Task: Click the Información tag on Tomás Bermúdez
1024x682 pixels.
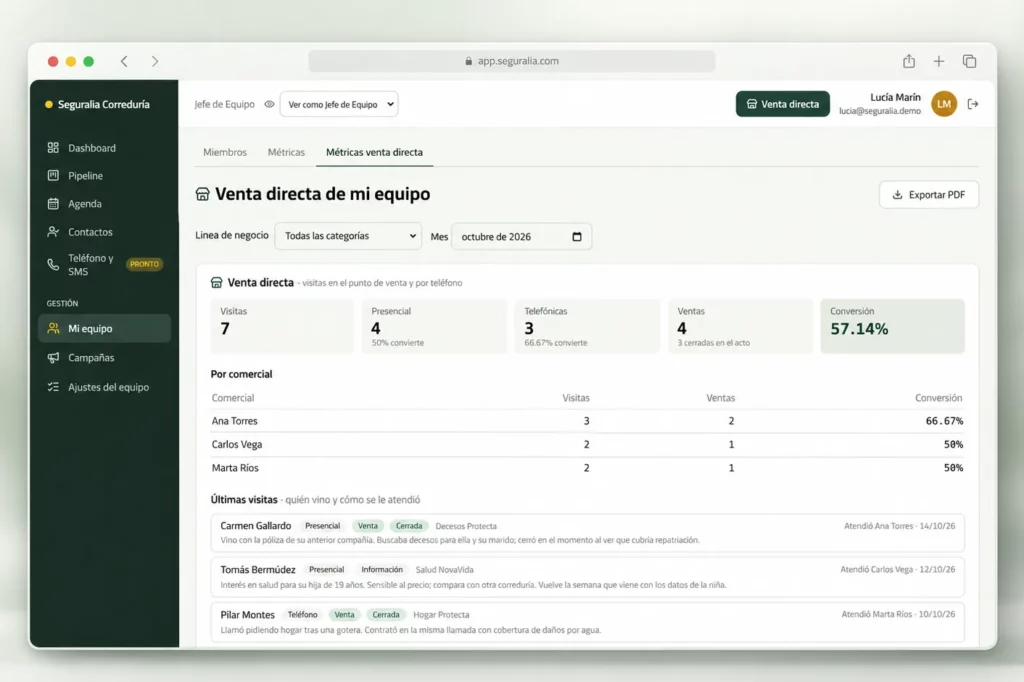Action: pos(382,570)
